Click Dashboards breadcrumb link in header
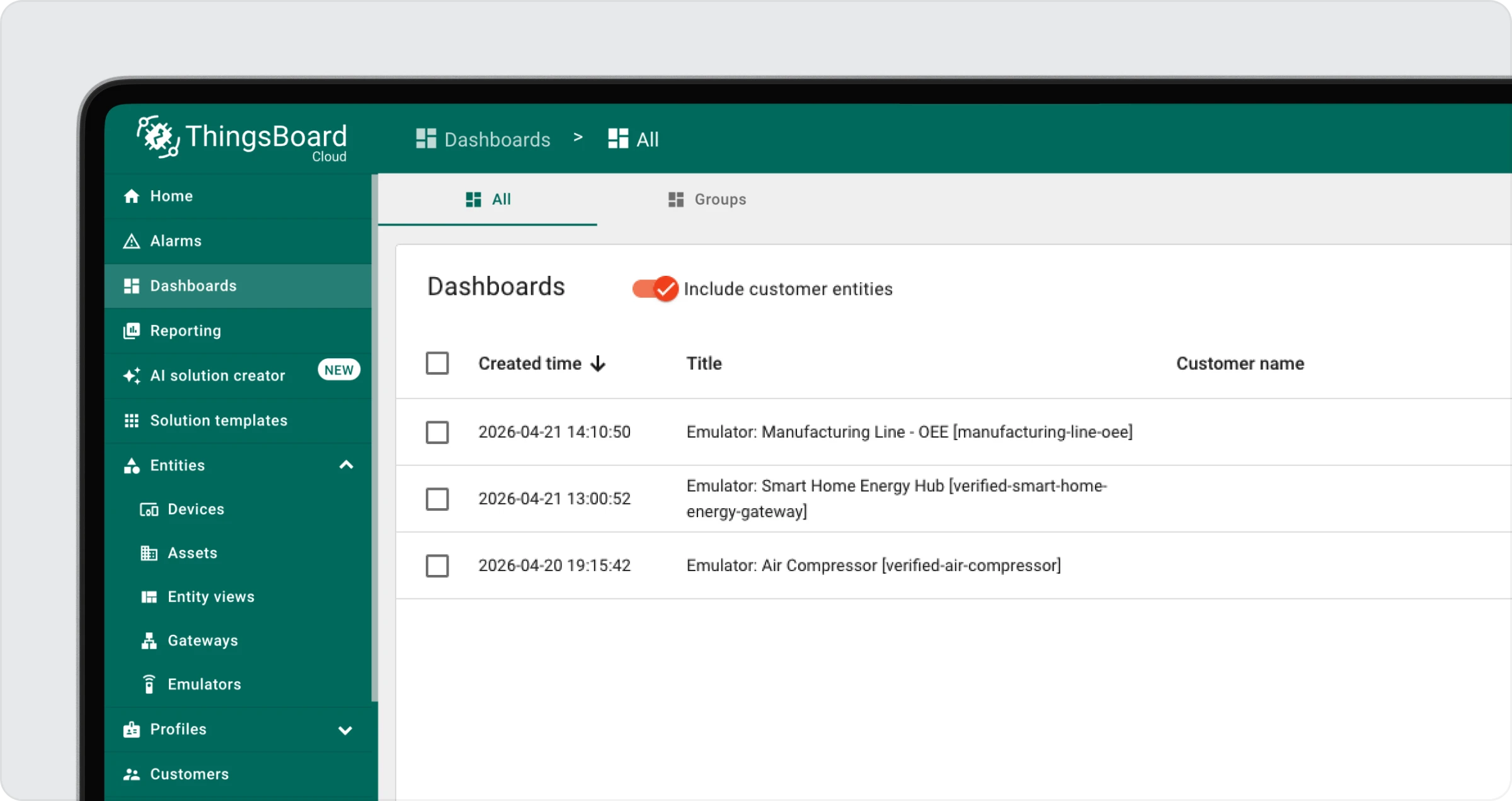 483,139
